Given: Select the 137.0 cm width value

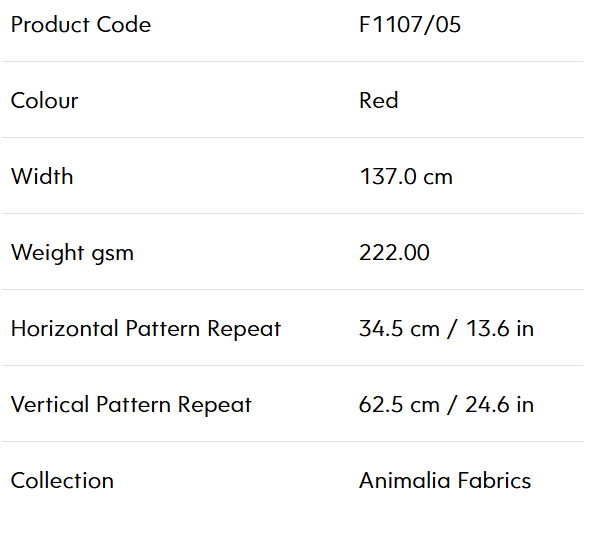Looking at the screenshot, I should [x=406, y=177].
